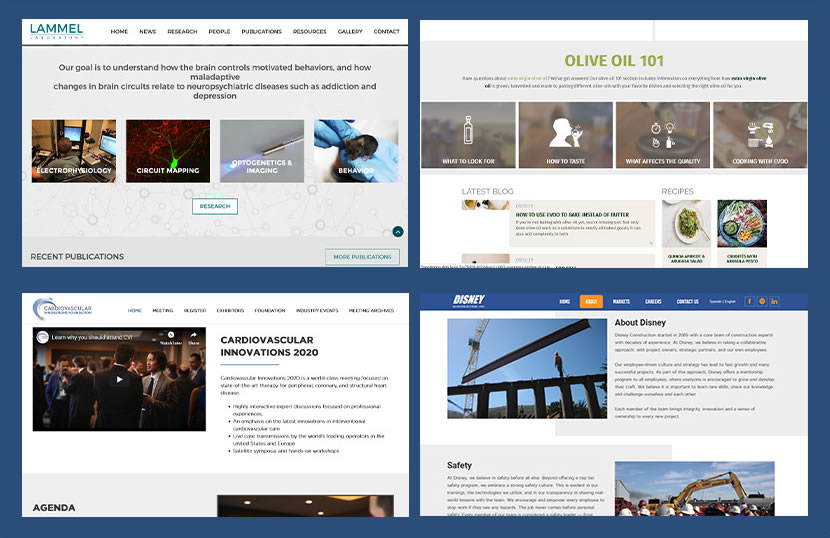This screenshot has width=830, height=538.
Task: Select MARKETS in the Disney navigation bar
Action: coord(621,301)
